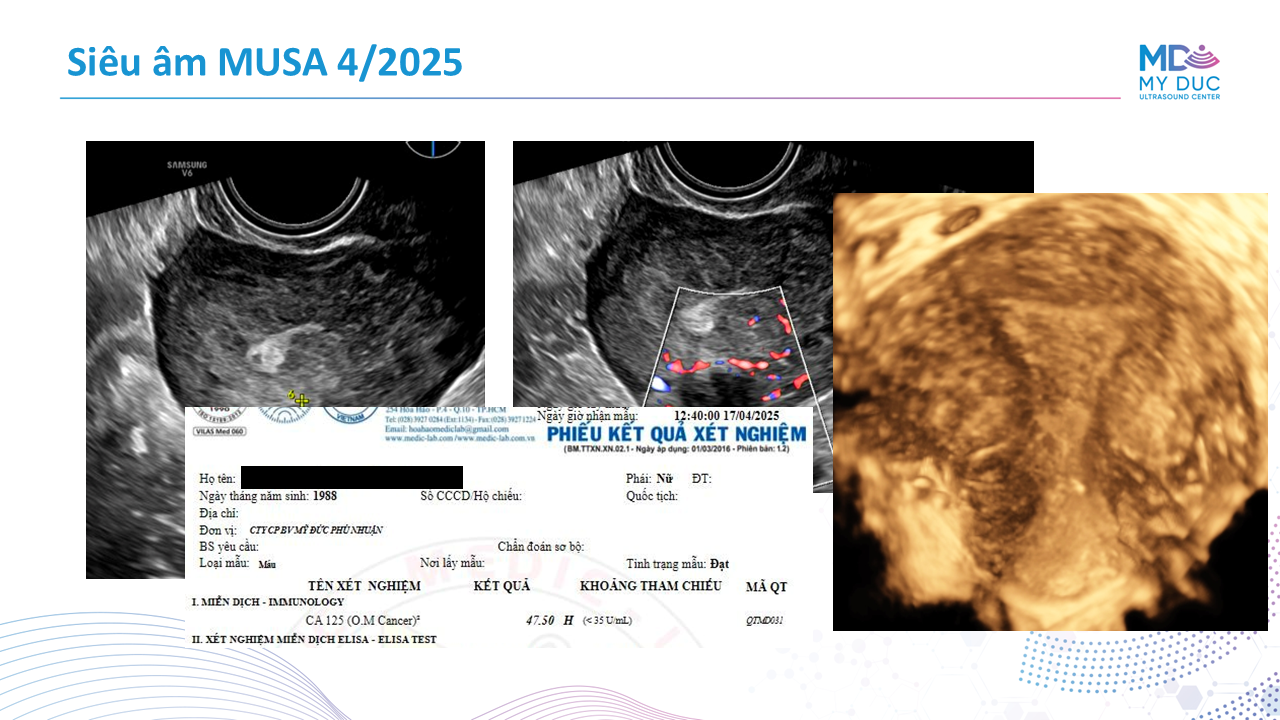Click the reference range "(< 35 U/mL)"
The width and height of the screenshot is (1280, 720).
pyautogui.click(x=607, y=621)
